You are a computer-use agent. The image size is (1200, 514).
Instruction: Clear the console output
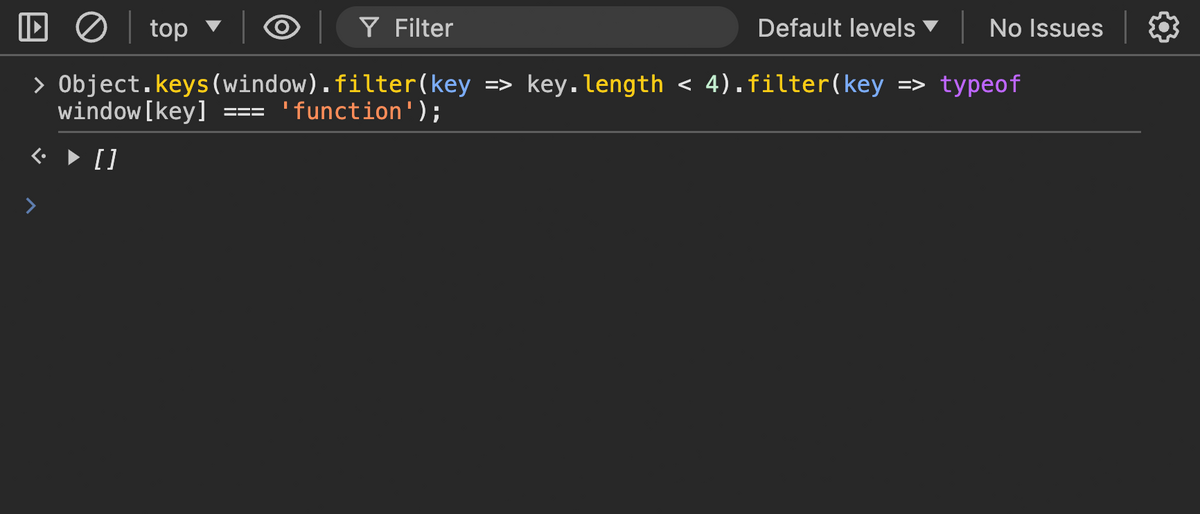[x=92, y=28]
